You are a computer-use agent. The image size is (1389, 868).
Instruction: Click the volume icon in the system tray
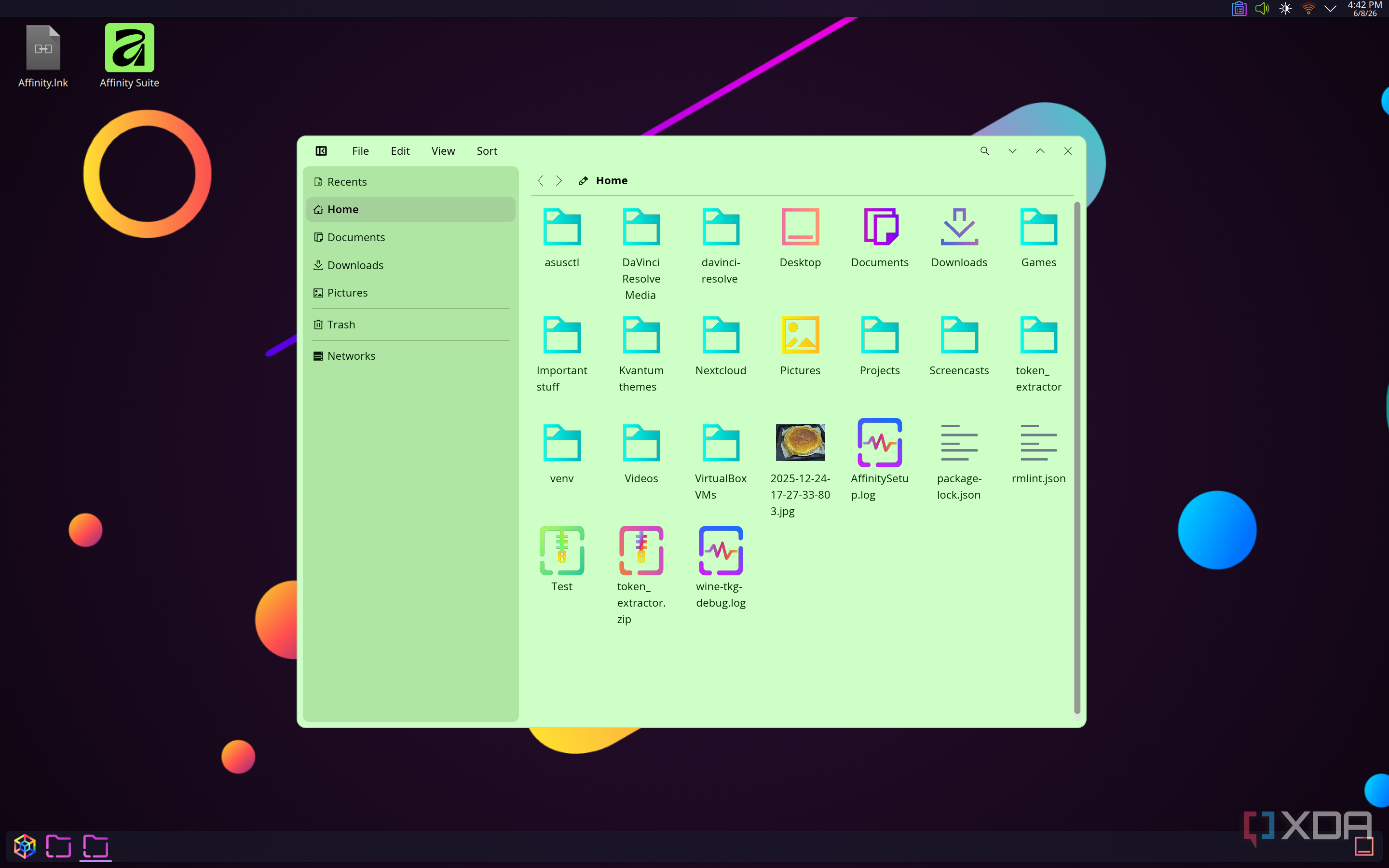[1262, 9]
